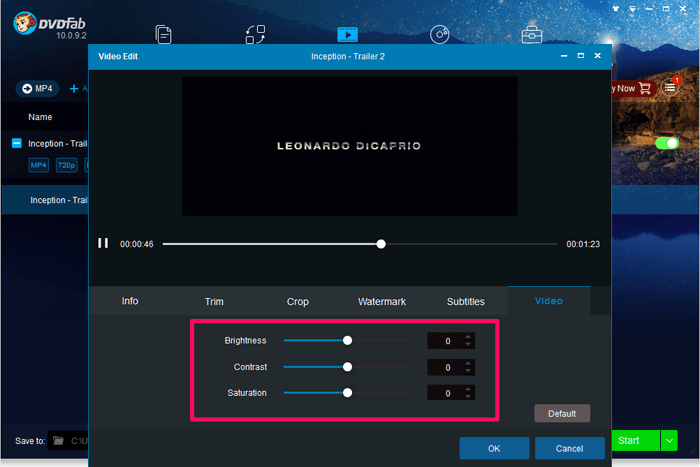This screenshot has width=700, height=467.
Task: Close the Video Edit dialog
Action: click(597, 56)
